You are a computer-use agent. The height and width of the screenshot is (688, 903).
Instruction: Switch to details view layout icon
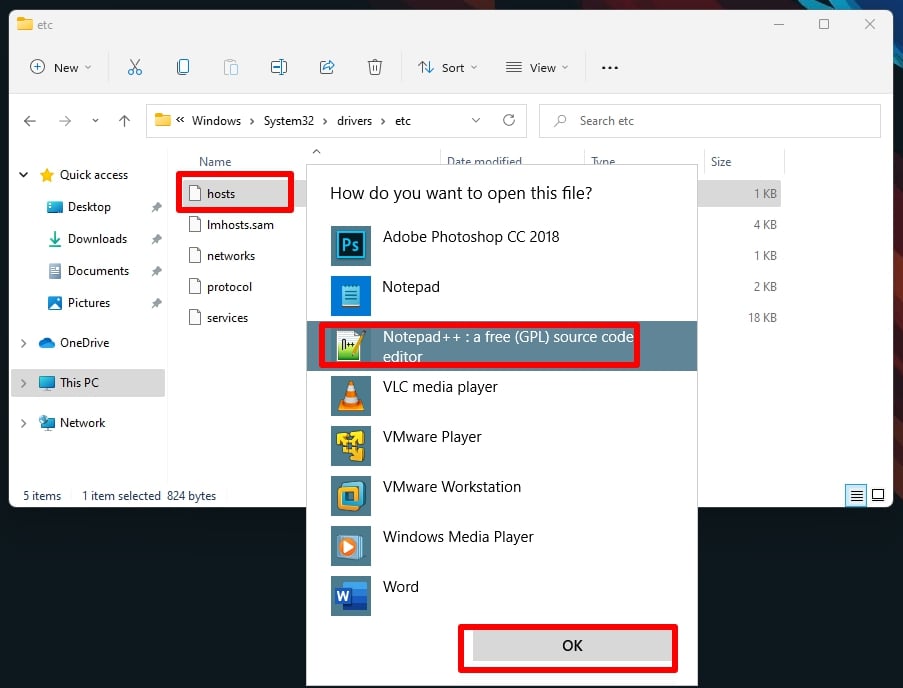point(856,496)
